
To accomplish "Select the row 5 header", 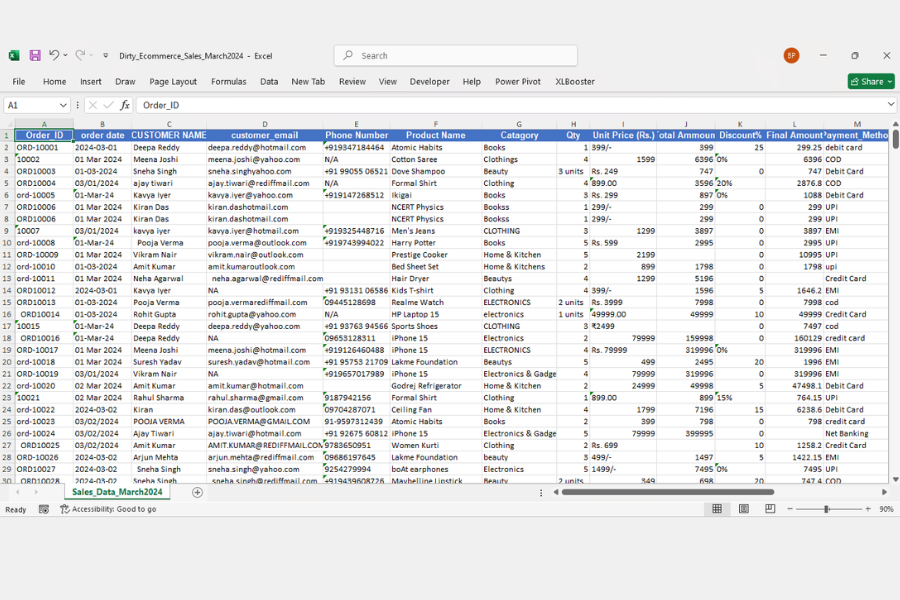I will pos(7,183).
